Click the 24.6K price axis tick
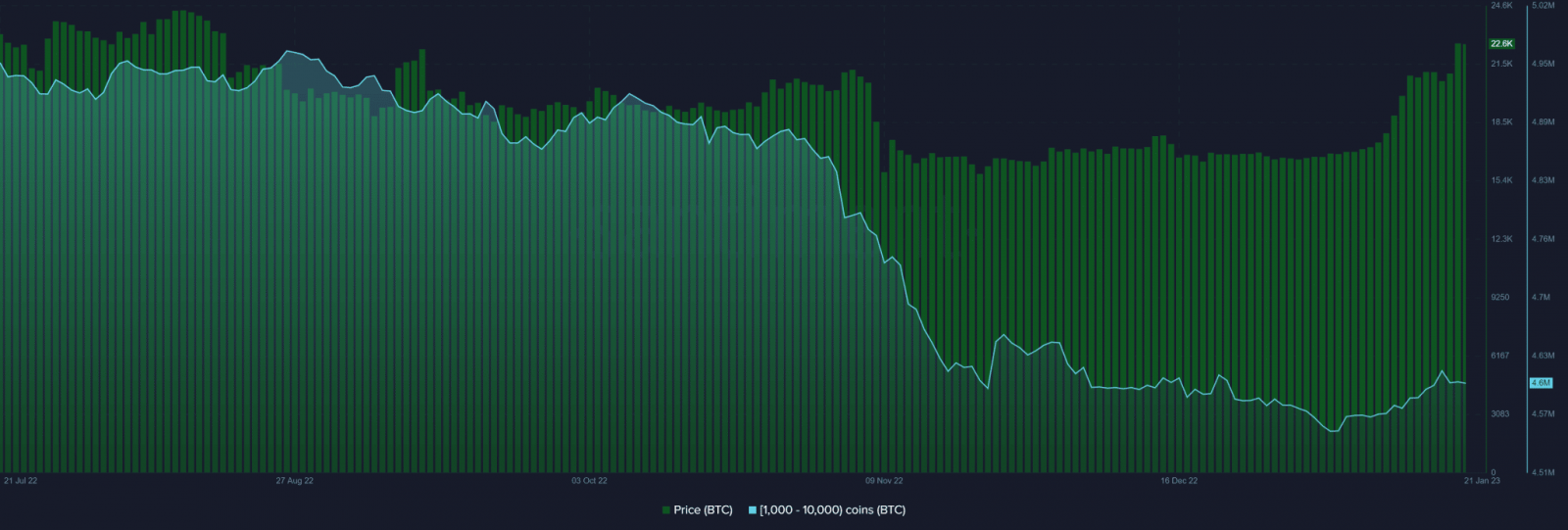Screen dimensions: 1568x530 (1501, 6)
